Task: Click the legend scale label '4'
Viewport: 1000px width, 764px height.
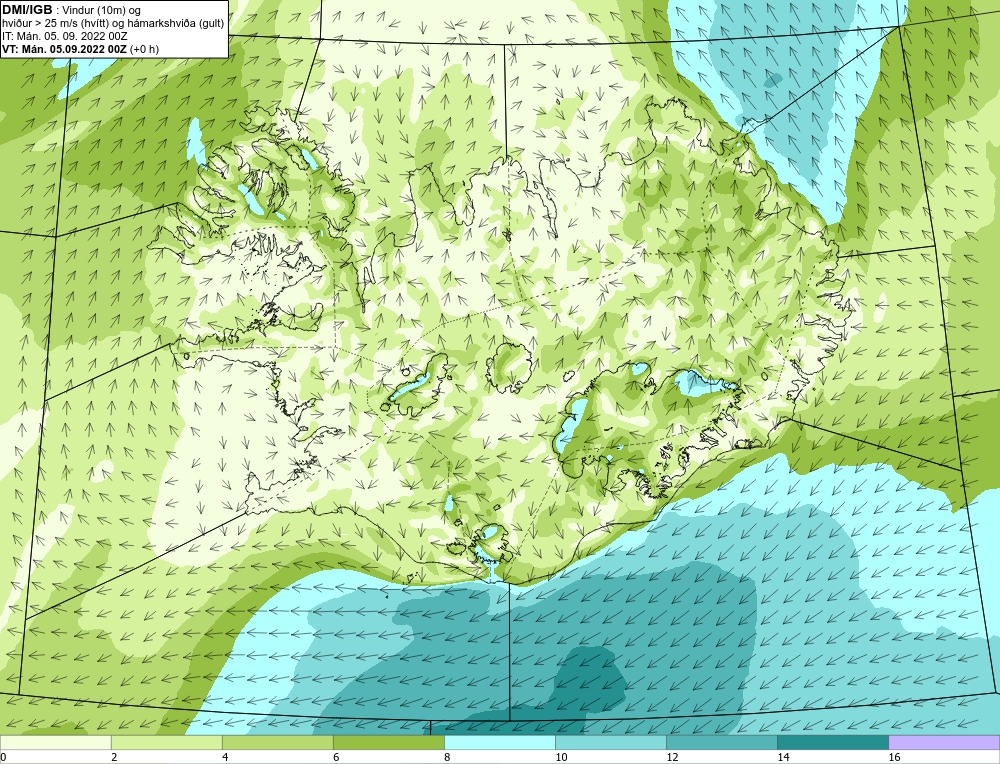Action: (x=225, y=757)
